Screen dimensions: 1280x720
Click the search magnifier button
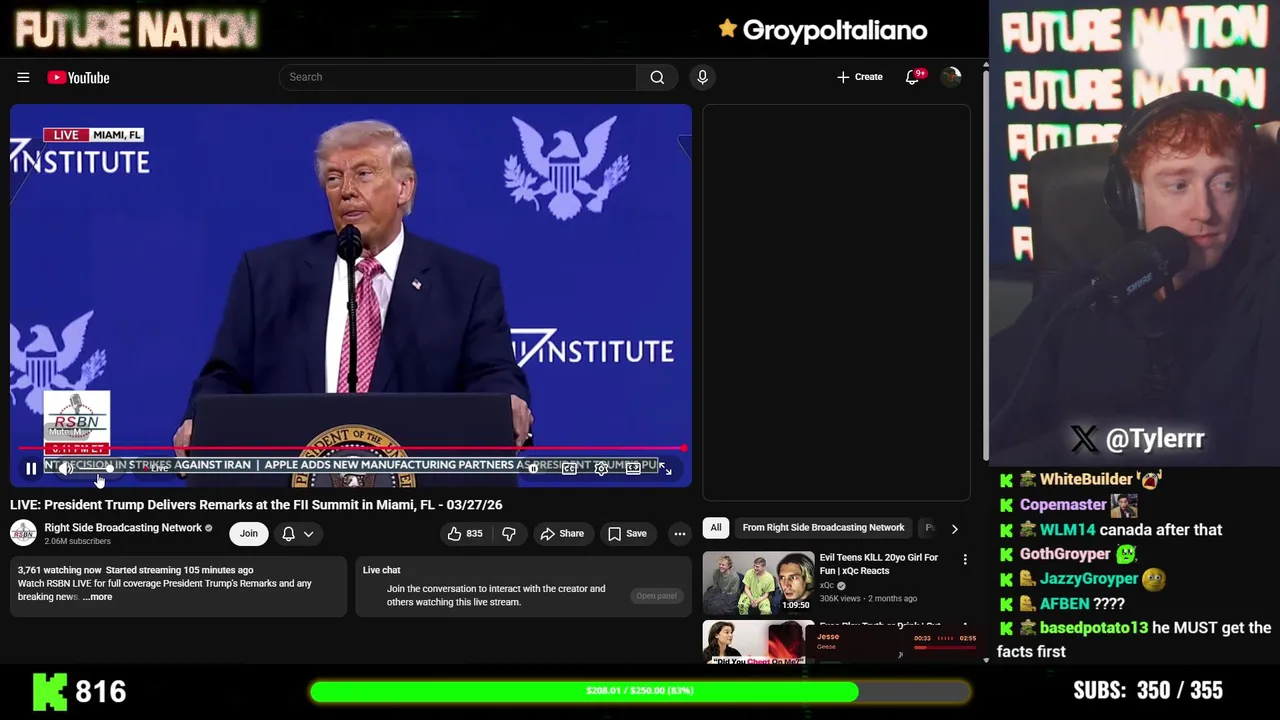pyautogui.click(x=657, y=77)
